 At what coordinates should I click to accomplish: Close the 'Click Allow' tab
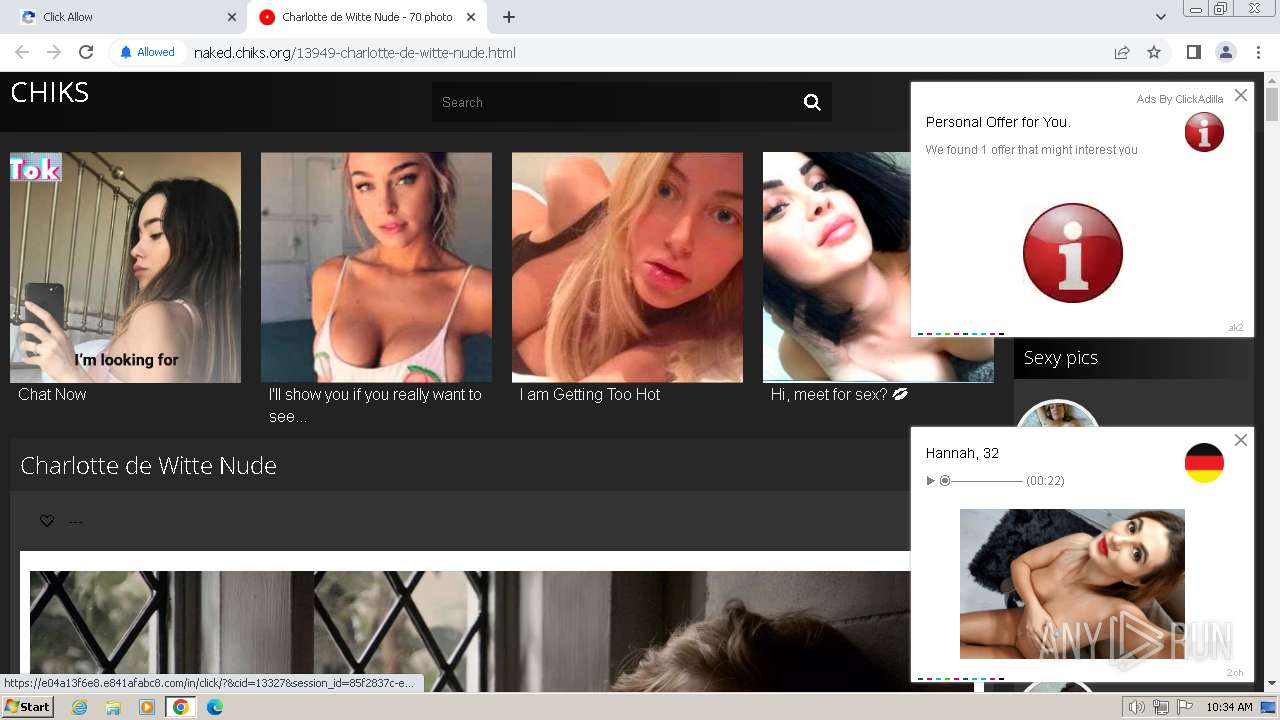pos(232,17)
